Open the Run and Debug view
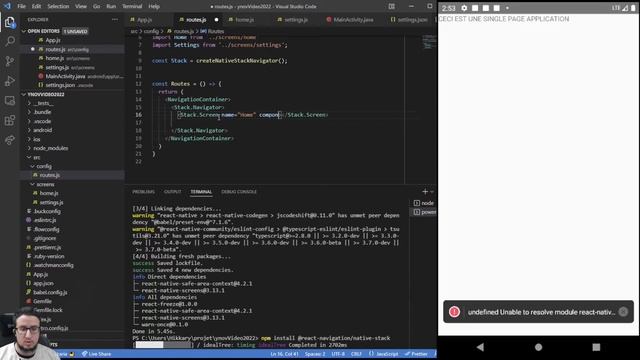The width and height of the screenshot is (640, 360). (10, 81)
